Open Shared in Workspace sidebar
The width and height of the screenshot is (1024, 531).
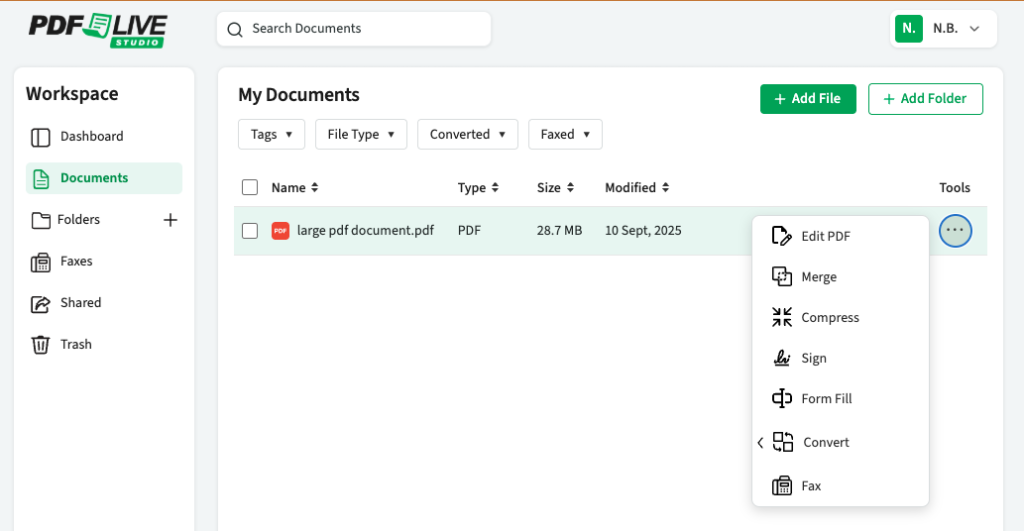click(x=80, y=303)
